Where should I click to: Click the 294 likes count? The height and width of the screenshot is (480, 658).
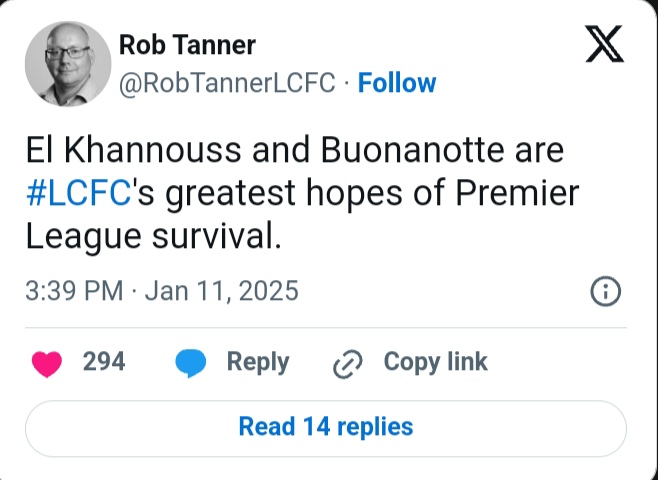click(x=104, y=362)
